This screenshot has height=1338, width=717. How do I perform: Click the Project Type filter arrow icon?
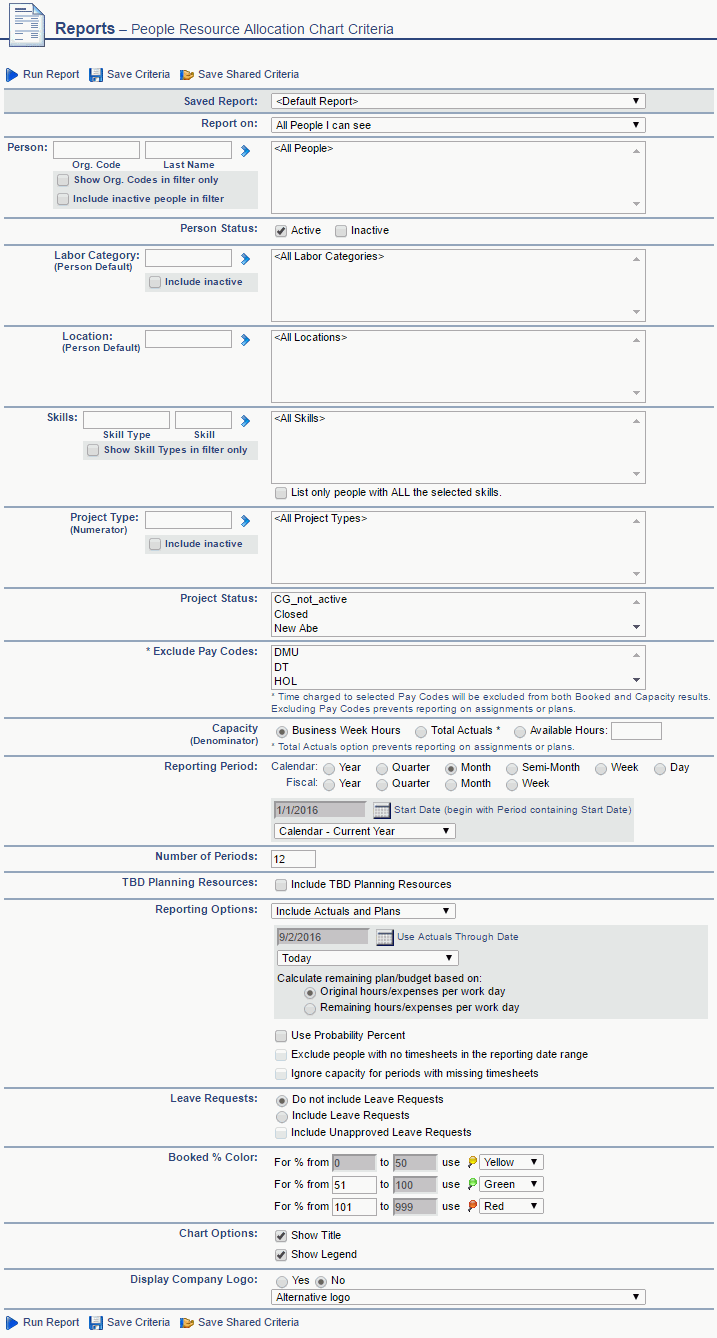tap(245, 521)
